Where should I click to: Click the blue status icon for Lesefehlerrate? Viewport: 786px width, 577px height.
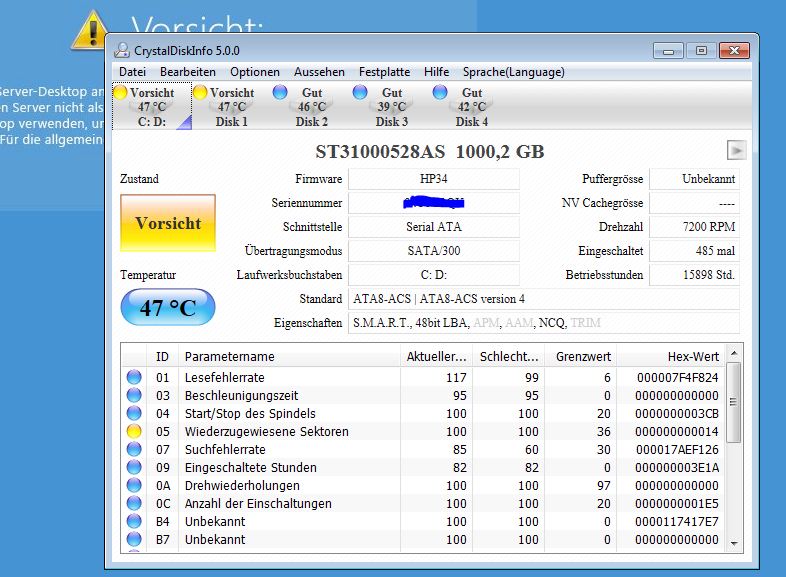click(134, 377)
